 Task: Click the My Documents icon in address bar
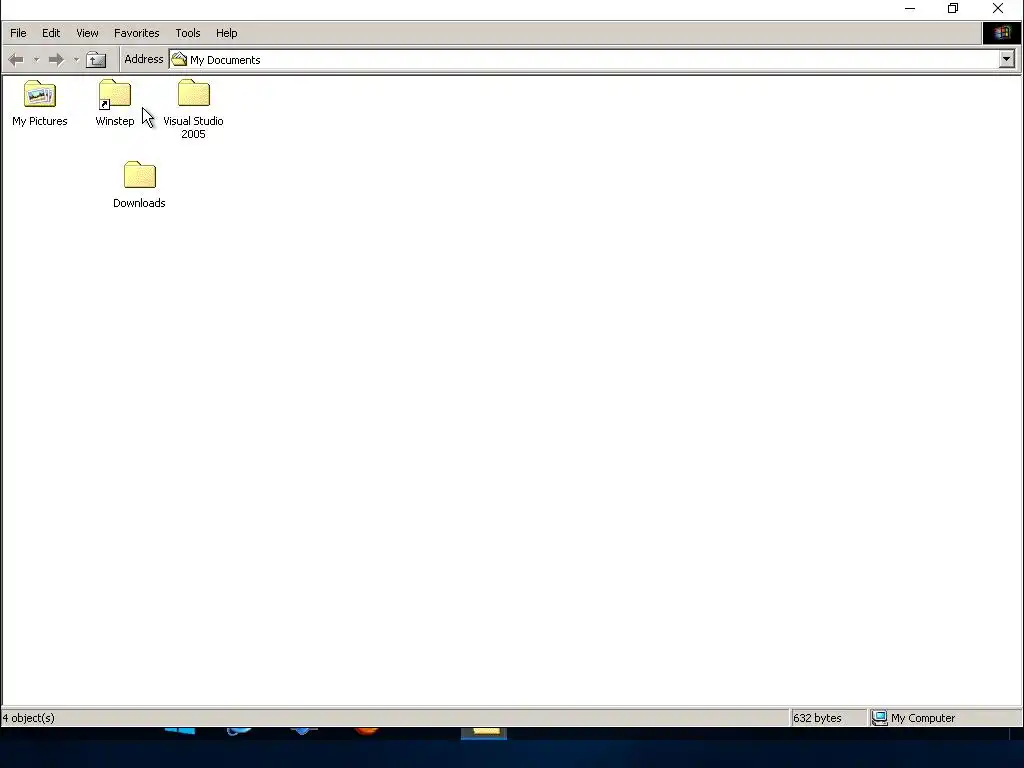[179, 59]
